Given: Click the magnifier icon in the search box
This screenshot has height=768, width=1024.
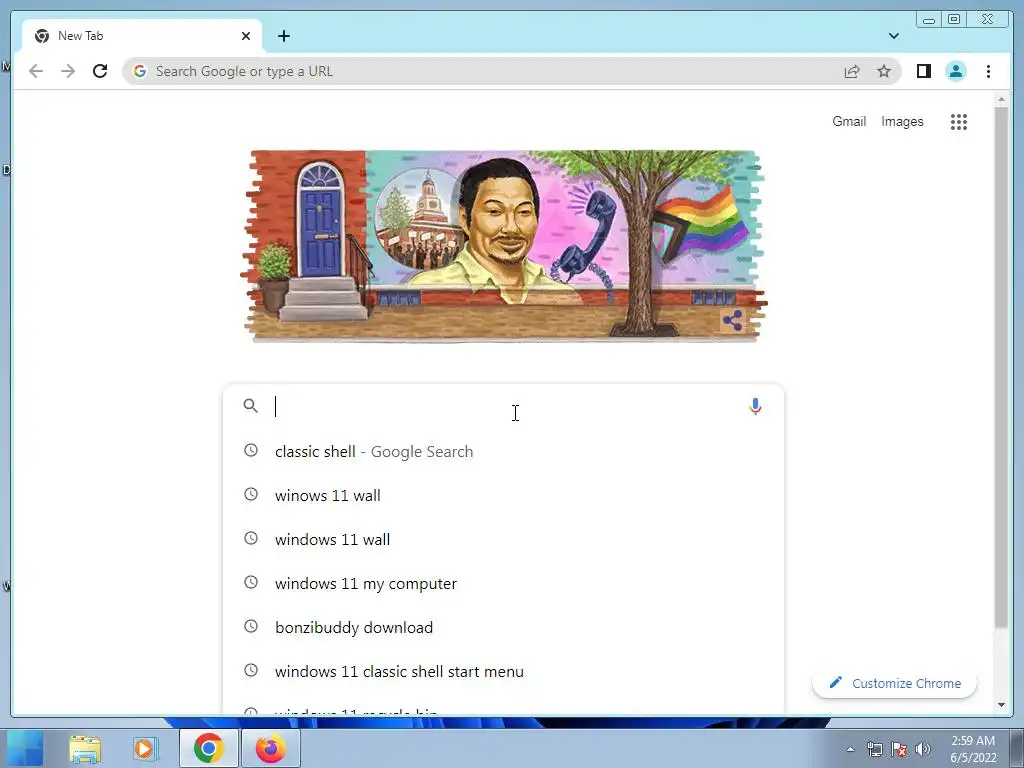Looking at the screenshot, I should [250, 406].
